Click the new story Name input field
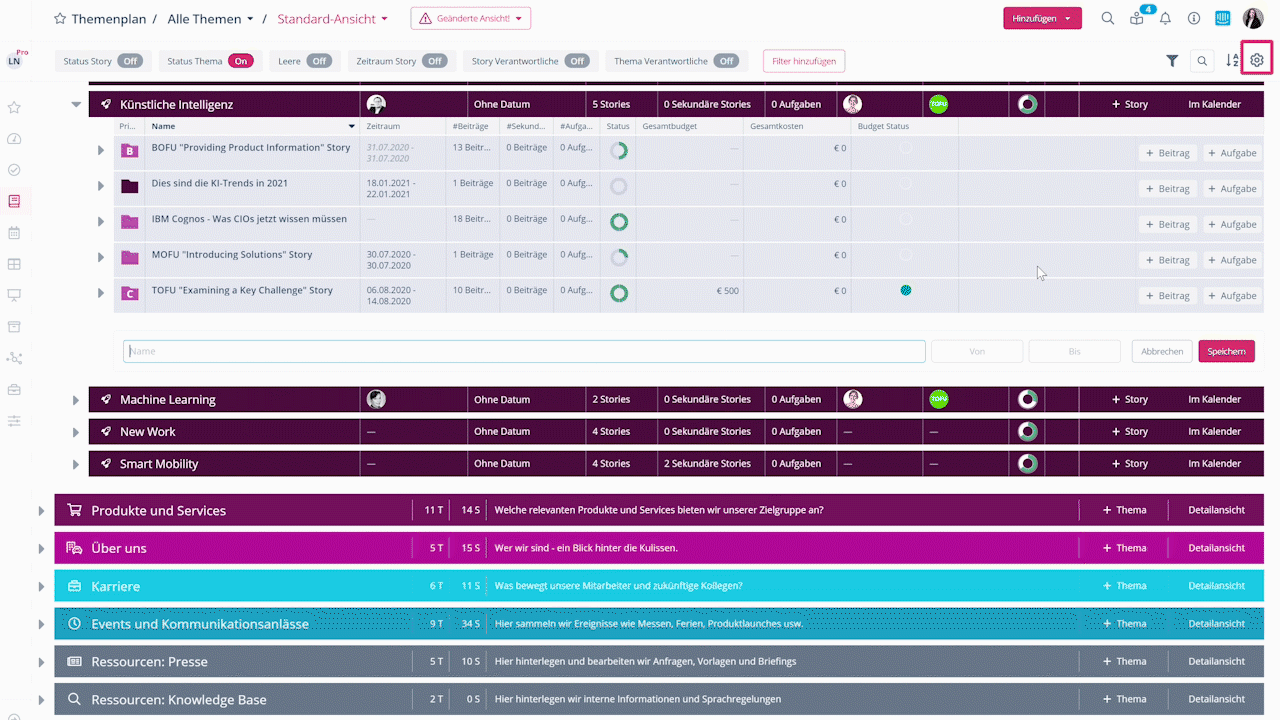The width and height of the screenshot is (1280, 720). 524,351
